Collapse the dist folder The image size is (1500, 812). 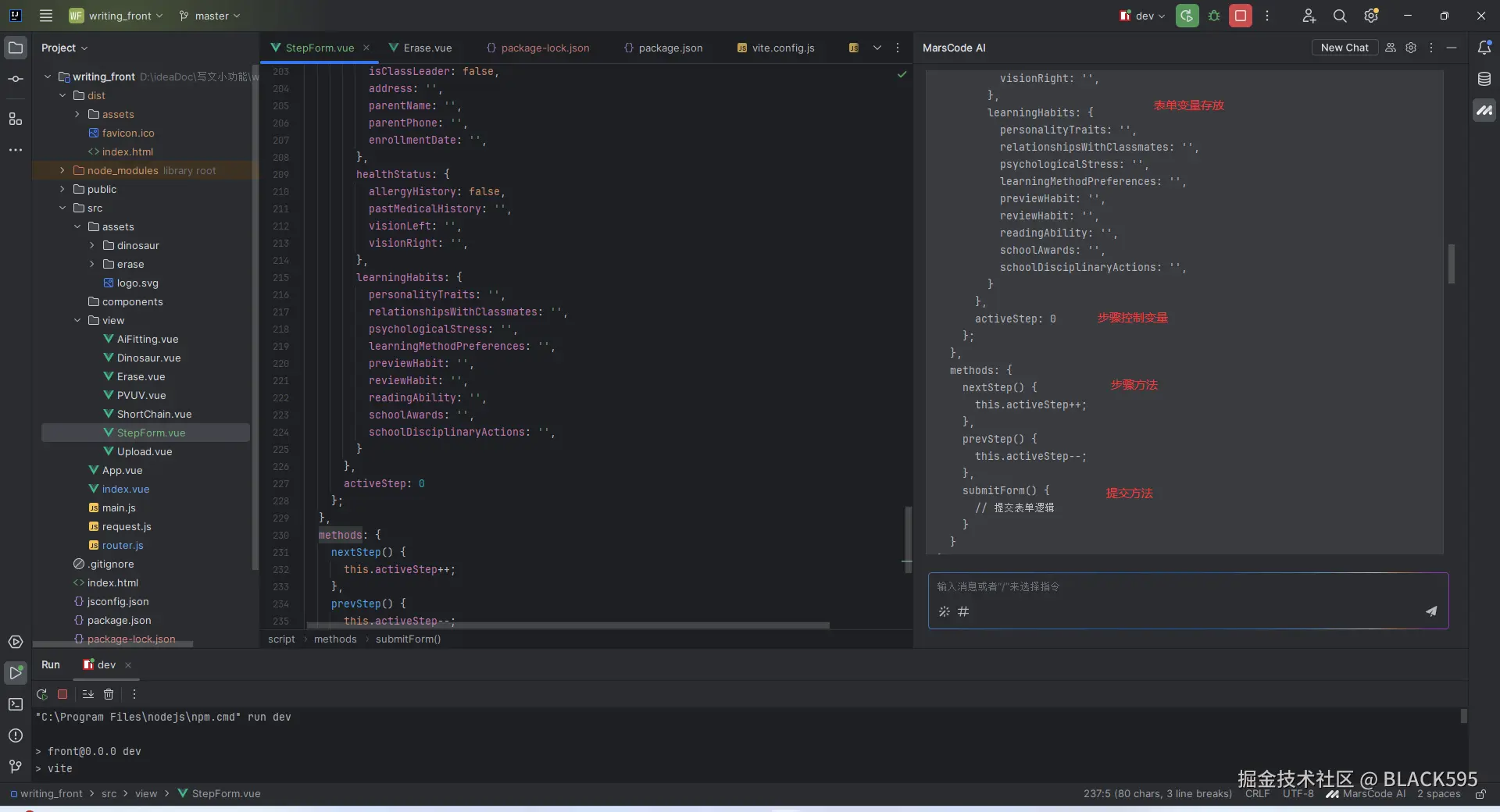[x=62, y=95]
